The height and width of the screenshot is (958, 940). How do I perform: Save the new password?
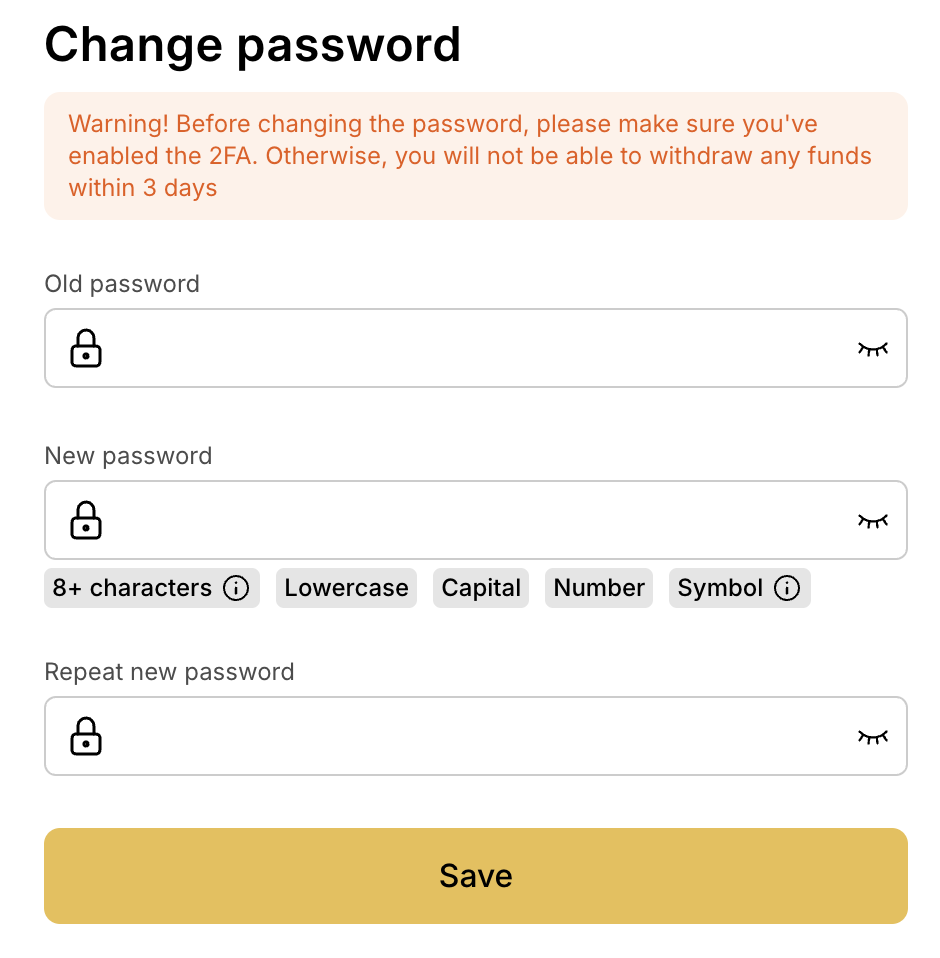click(x=476, y=876)
